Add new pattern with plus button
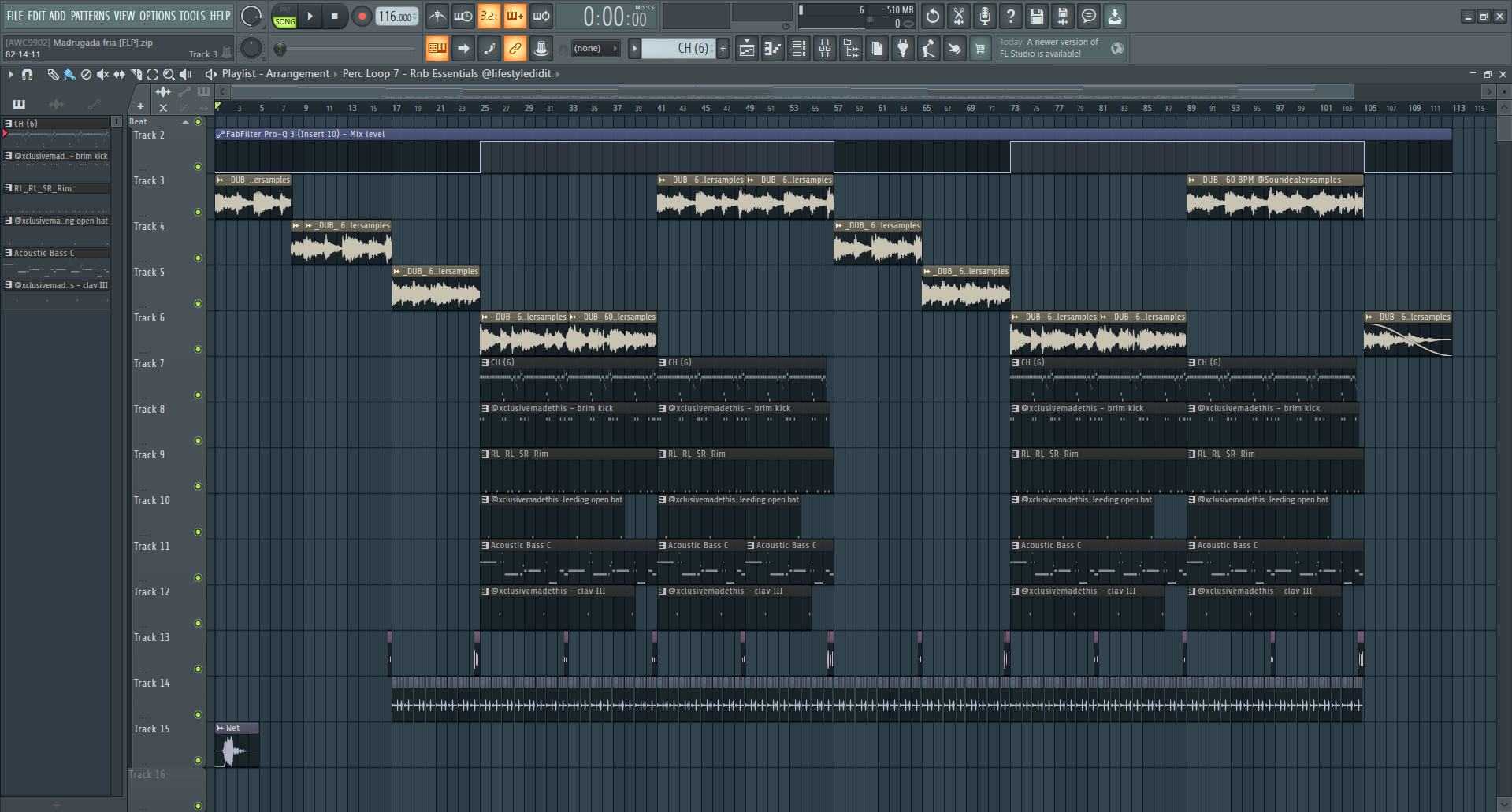The width and height of the screenshot is (1512, 812). (723, 48)
